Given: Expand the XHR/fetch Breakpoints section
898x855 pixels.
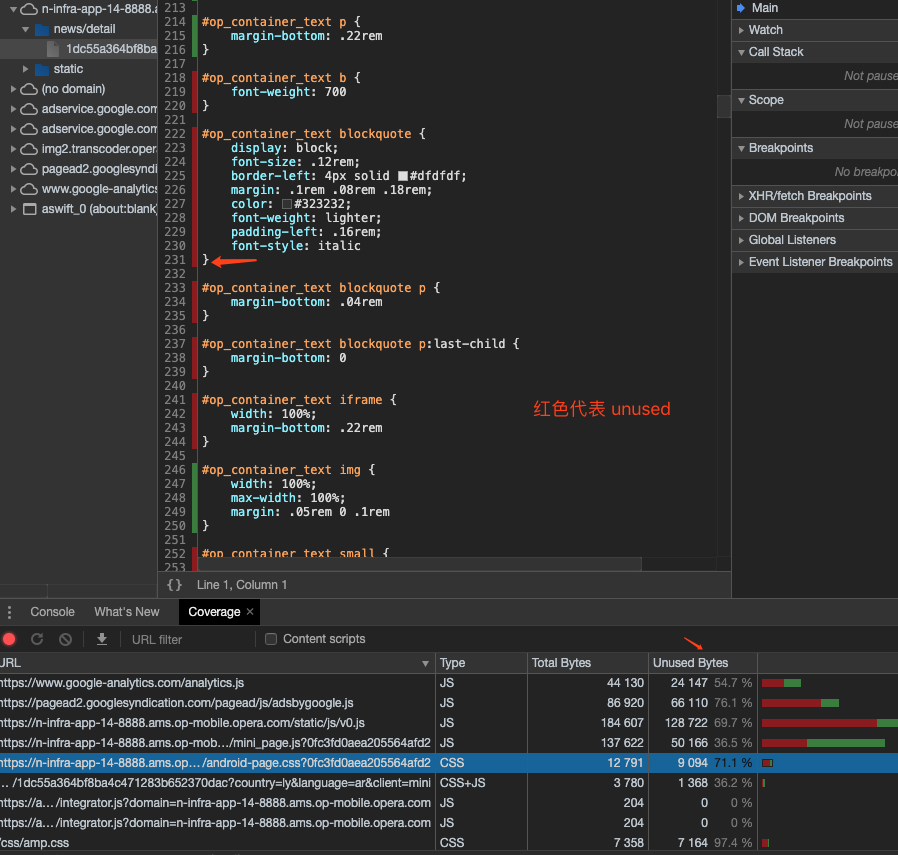Looking at the screenshot, I should pos(809,196).
